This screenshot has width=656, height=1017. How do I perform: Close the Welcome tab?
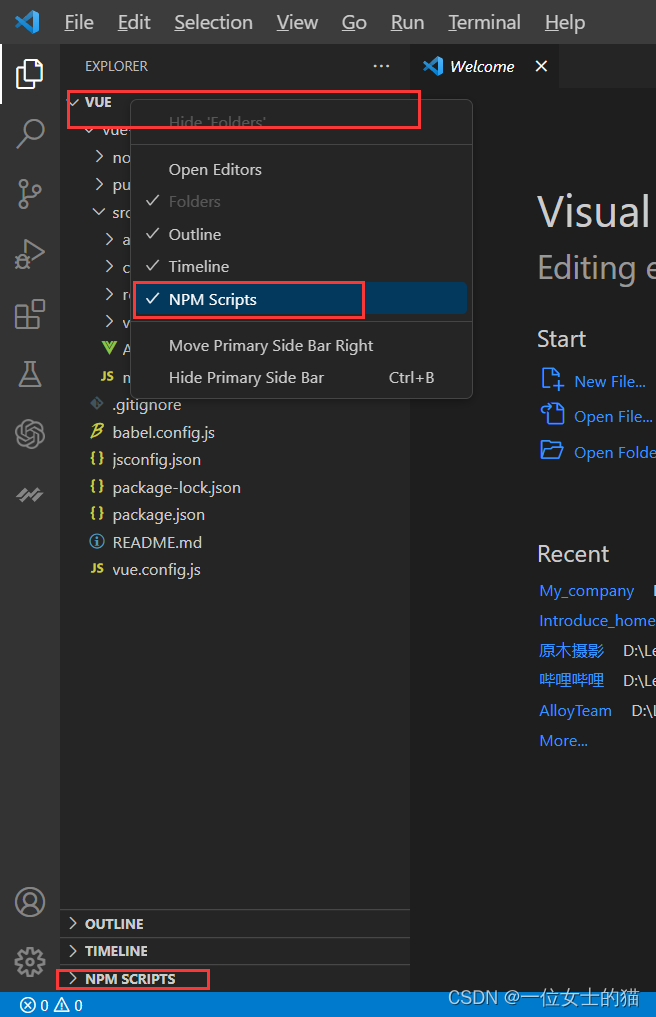[x=541, y=66]
